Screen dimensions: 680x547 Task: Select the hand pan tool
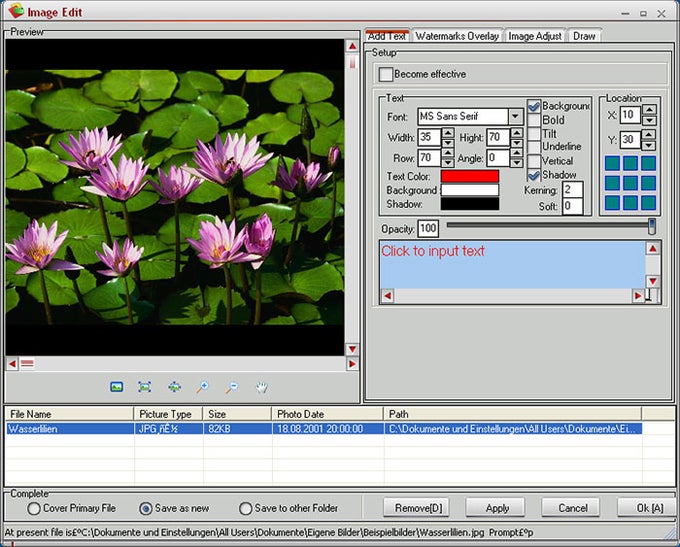point(261,387)
